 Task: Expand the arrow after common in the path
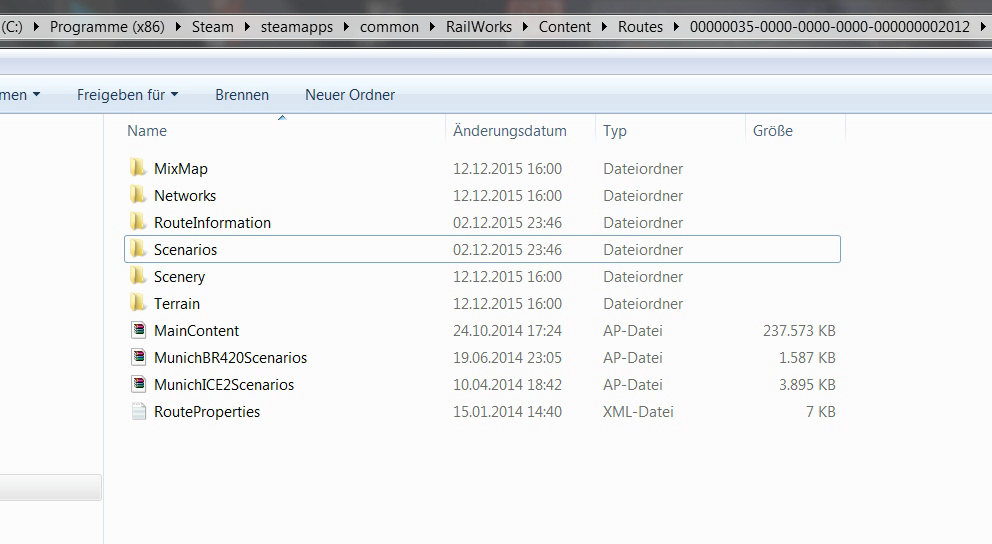coord(433,27)
